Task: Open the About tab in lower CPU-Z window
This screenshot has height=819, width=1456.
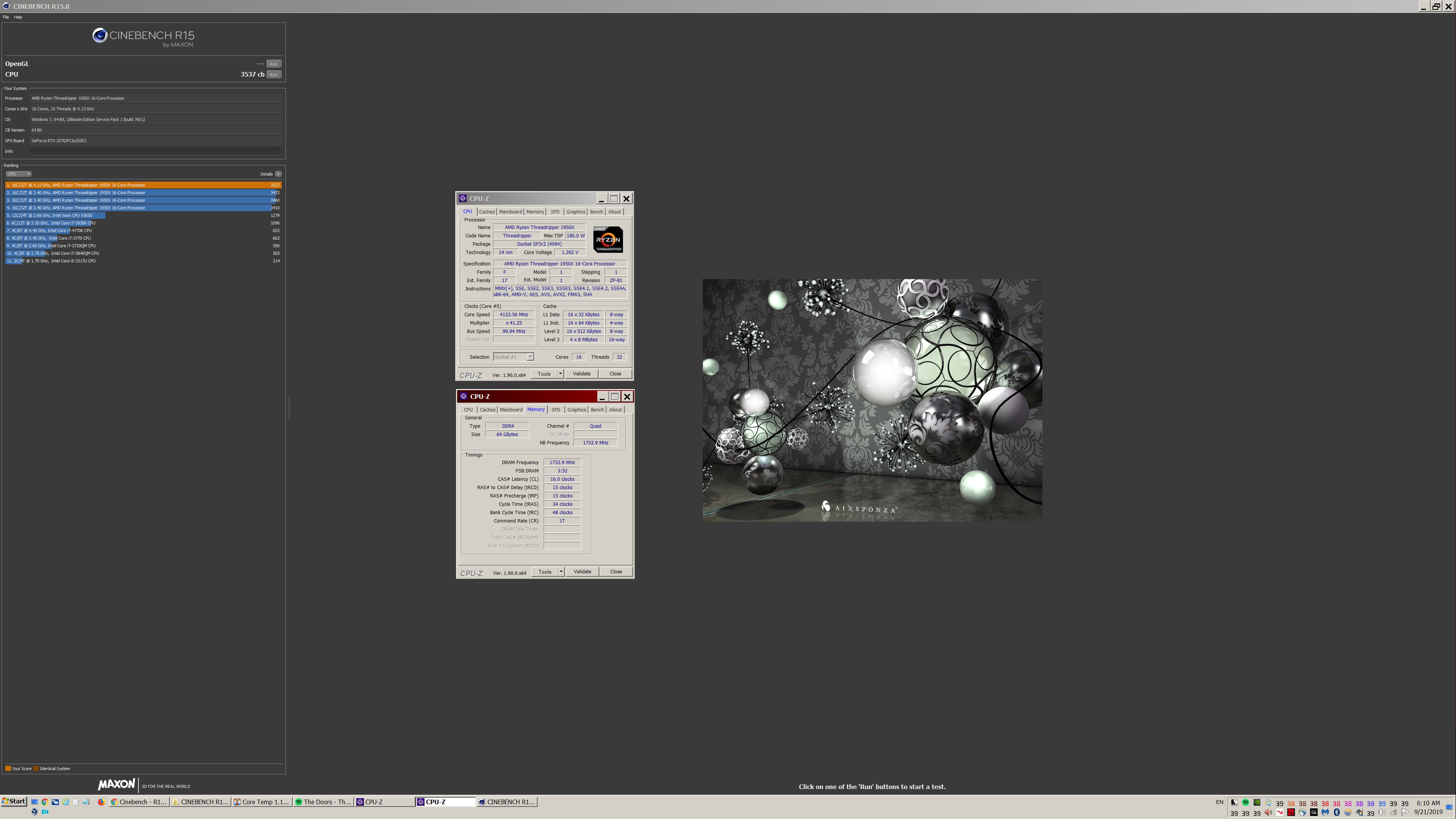Action: [x=616, y=410]
